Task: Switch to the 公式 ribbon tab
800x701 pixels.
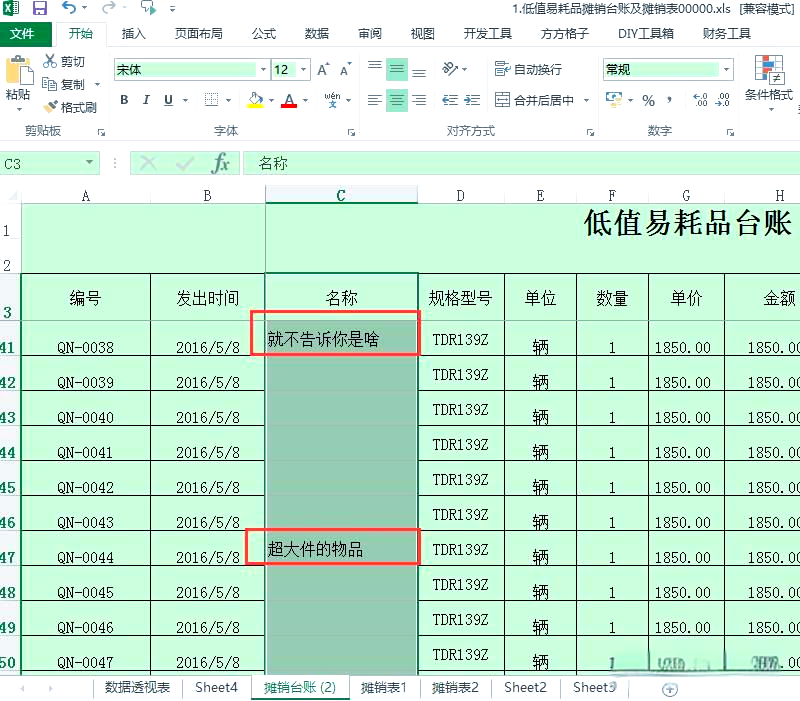Action: pos(264,34)
